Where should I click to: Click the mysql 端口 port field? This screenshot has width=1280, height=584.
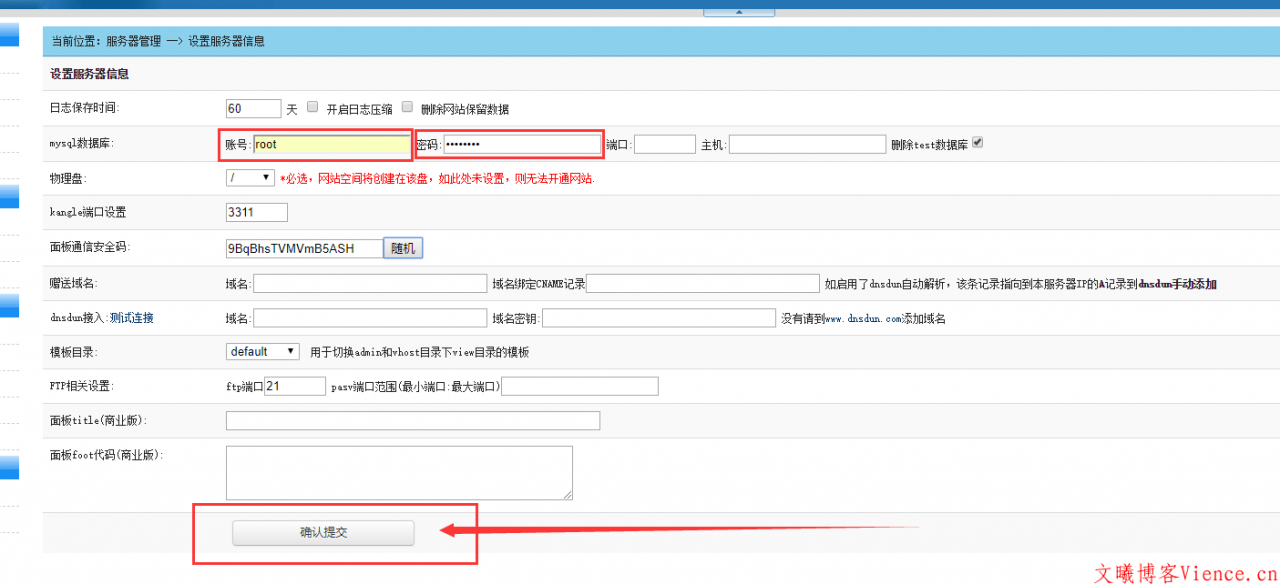point(665,144)
